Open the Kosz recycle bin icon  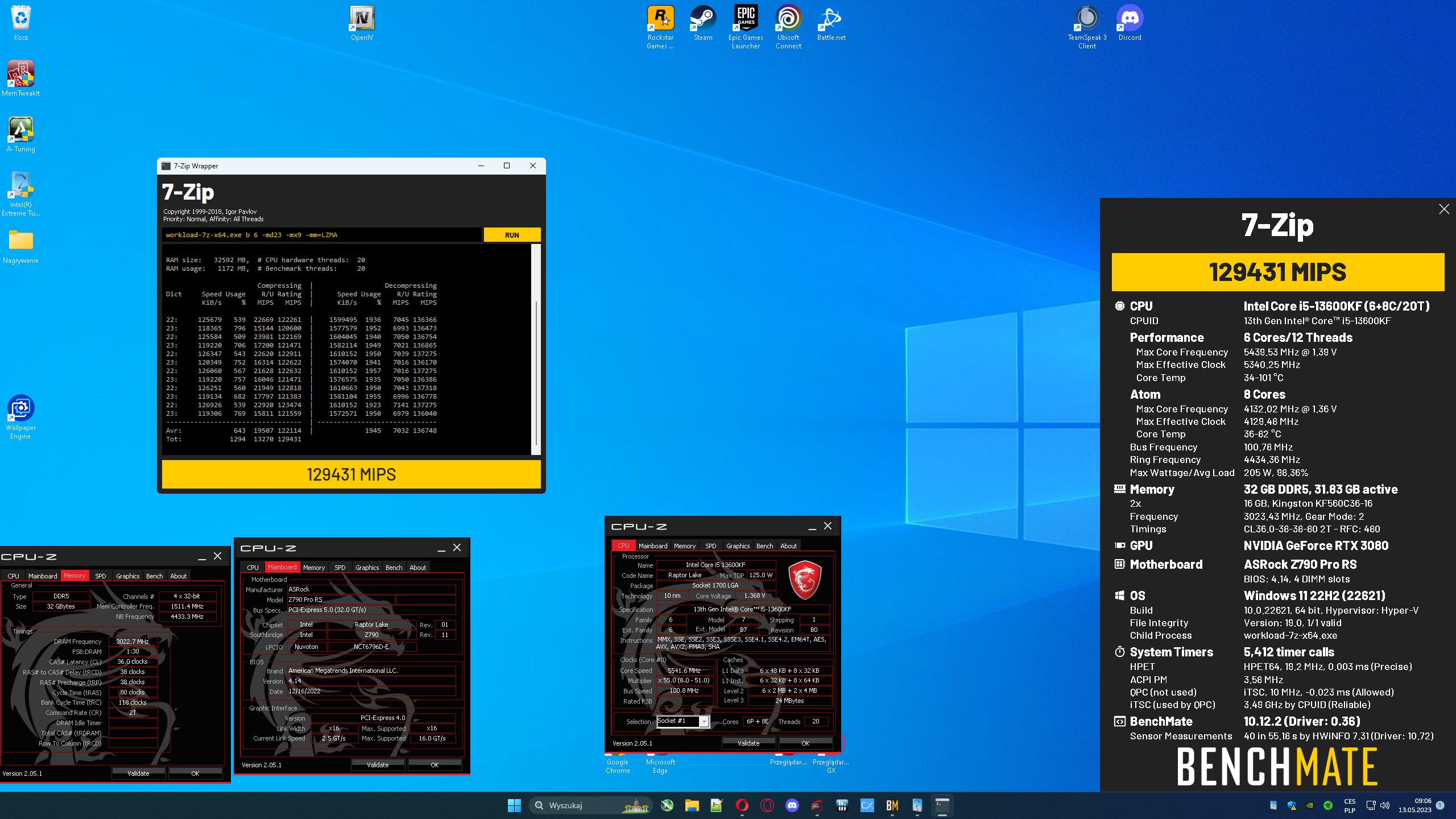[21, 23]
